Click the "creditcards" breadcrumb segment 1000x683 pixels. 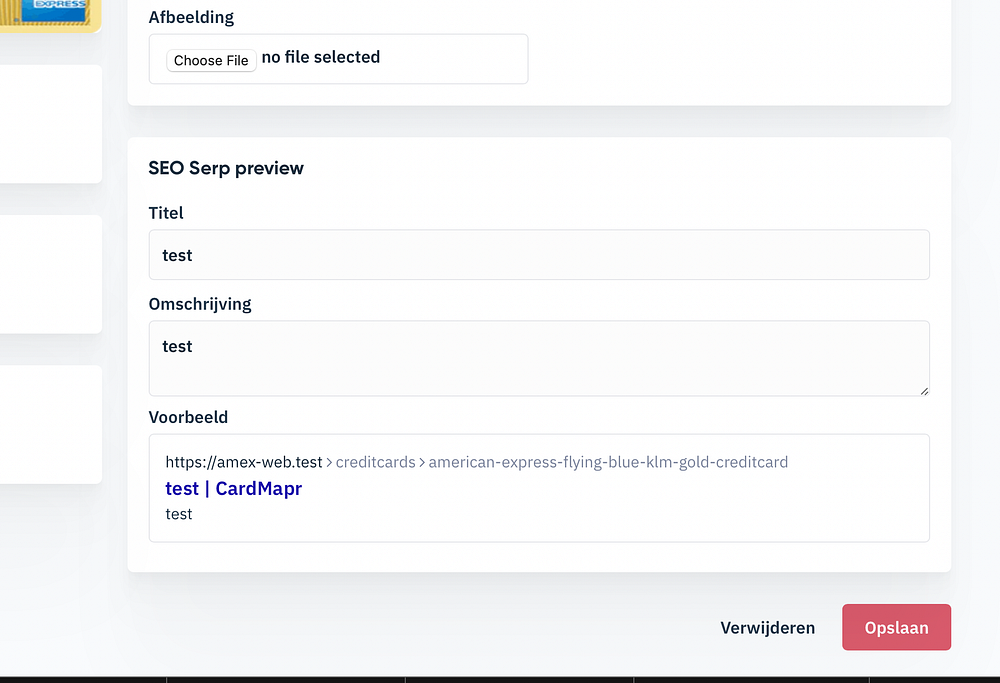[x=375, y=462]
